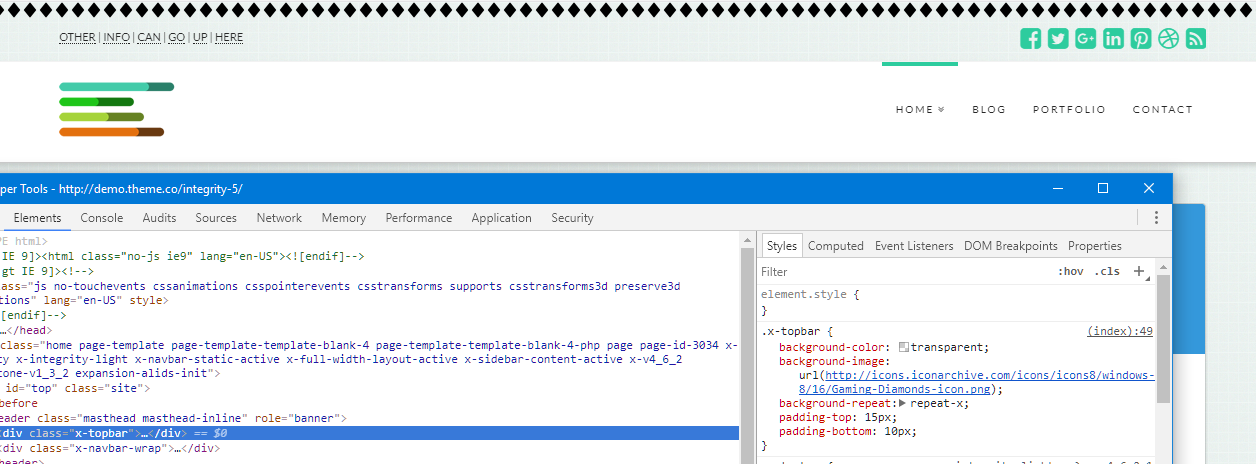
Task: Open the Facebook social icon
Action: (1030, 39)
